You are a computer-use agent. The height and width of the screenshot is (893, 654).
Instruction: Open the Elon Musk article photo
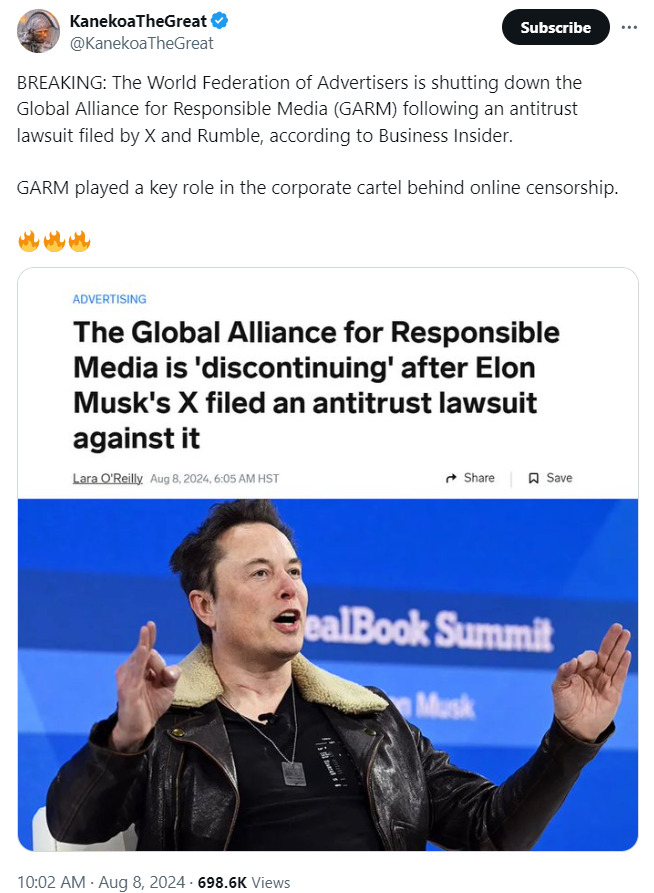point(328,675)
